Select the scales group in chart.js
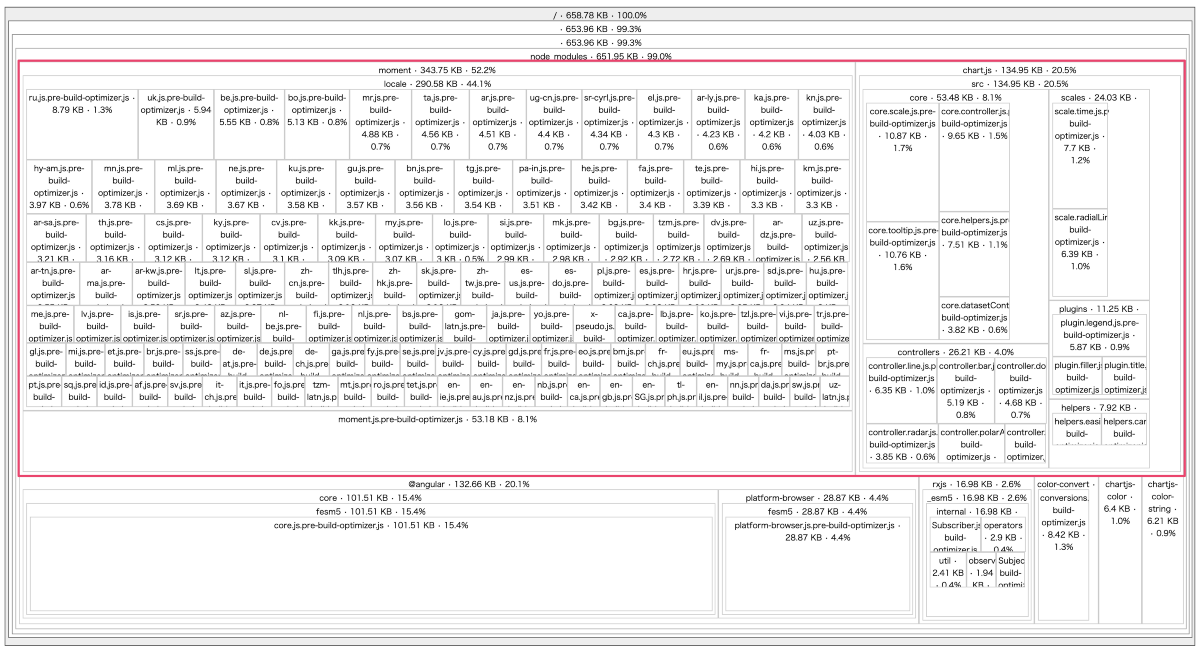This screenshot has width=1200, height=652. coord(1100,97)
